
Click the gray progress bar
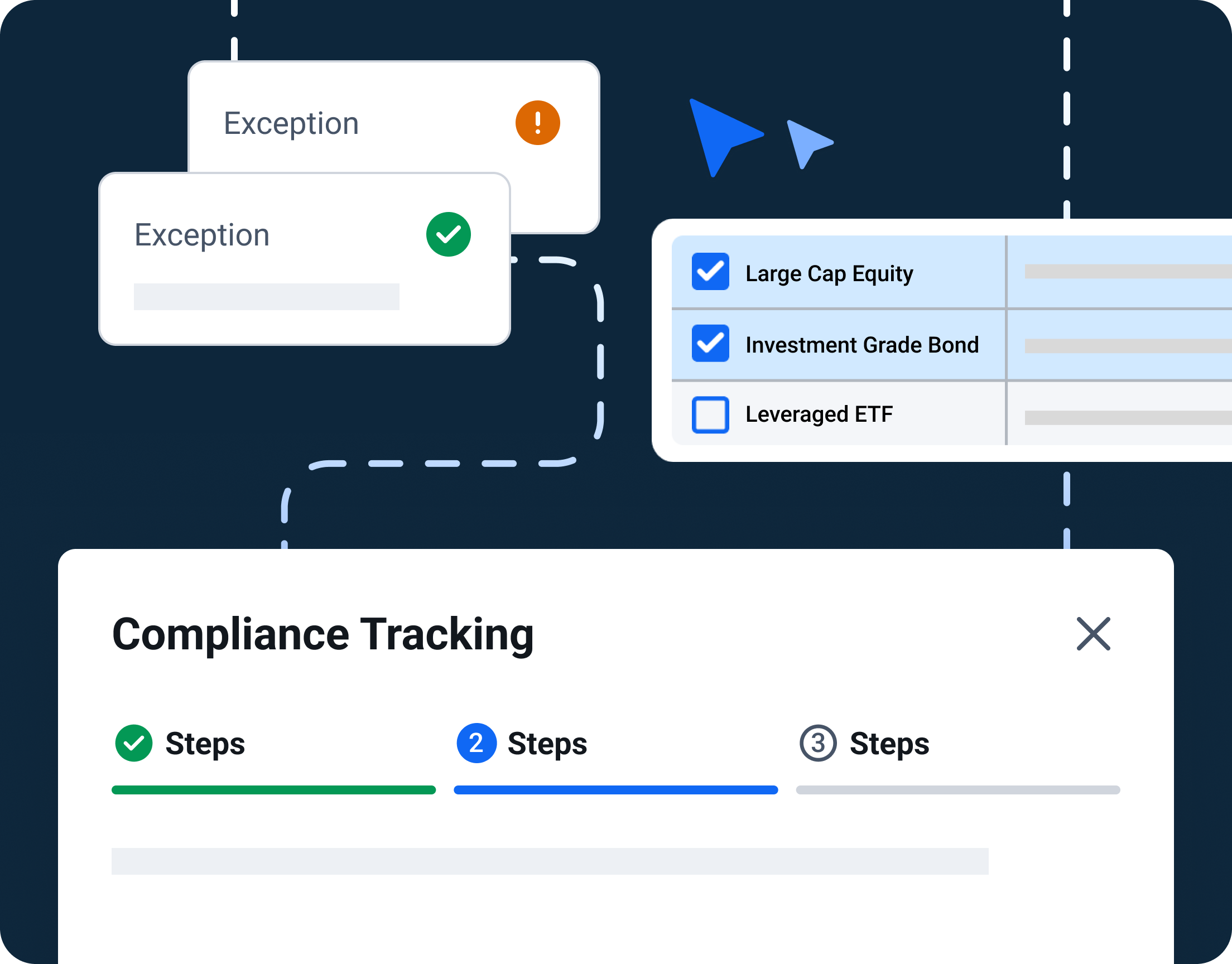point(957,790)
